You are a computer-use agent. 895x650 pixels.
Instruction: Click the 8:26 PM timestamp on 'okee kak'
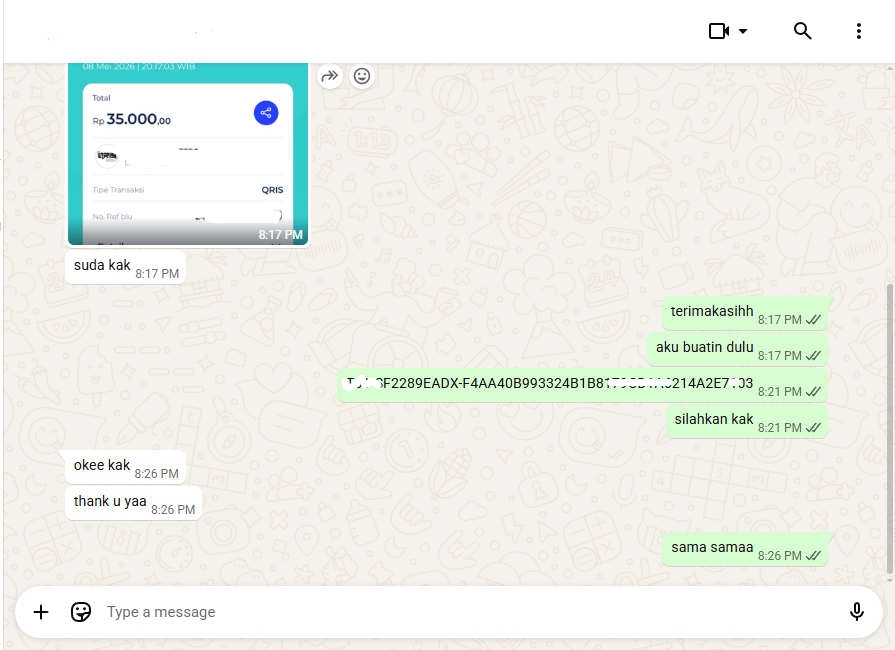coord(156,474)
